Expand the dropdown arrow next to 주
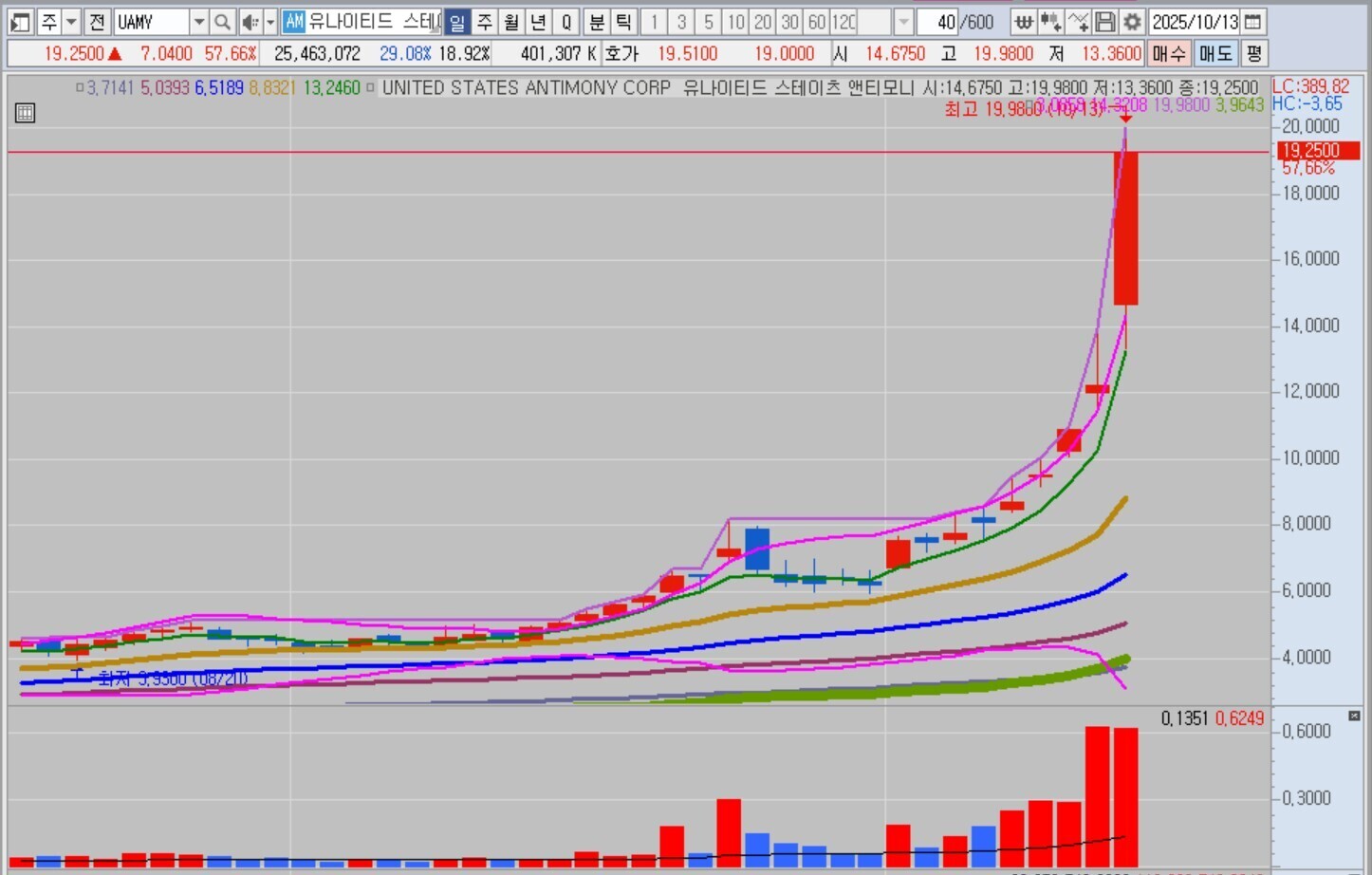This screenshot has width=1372, height=875. [71, 22]
